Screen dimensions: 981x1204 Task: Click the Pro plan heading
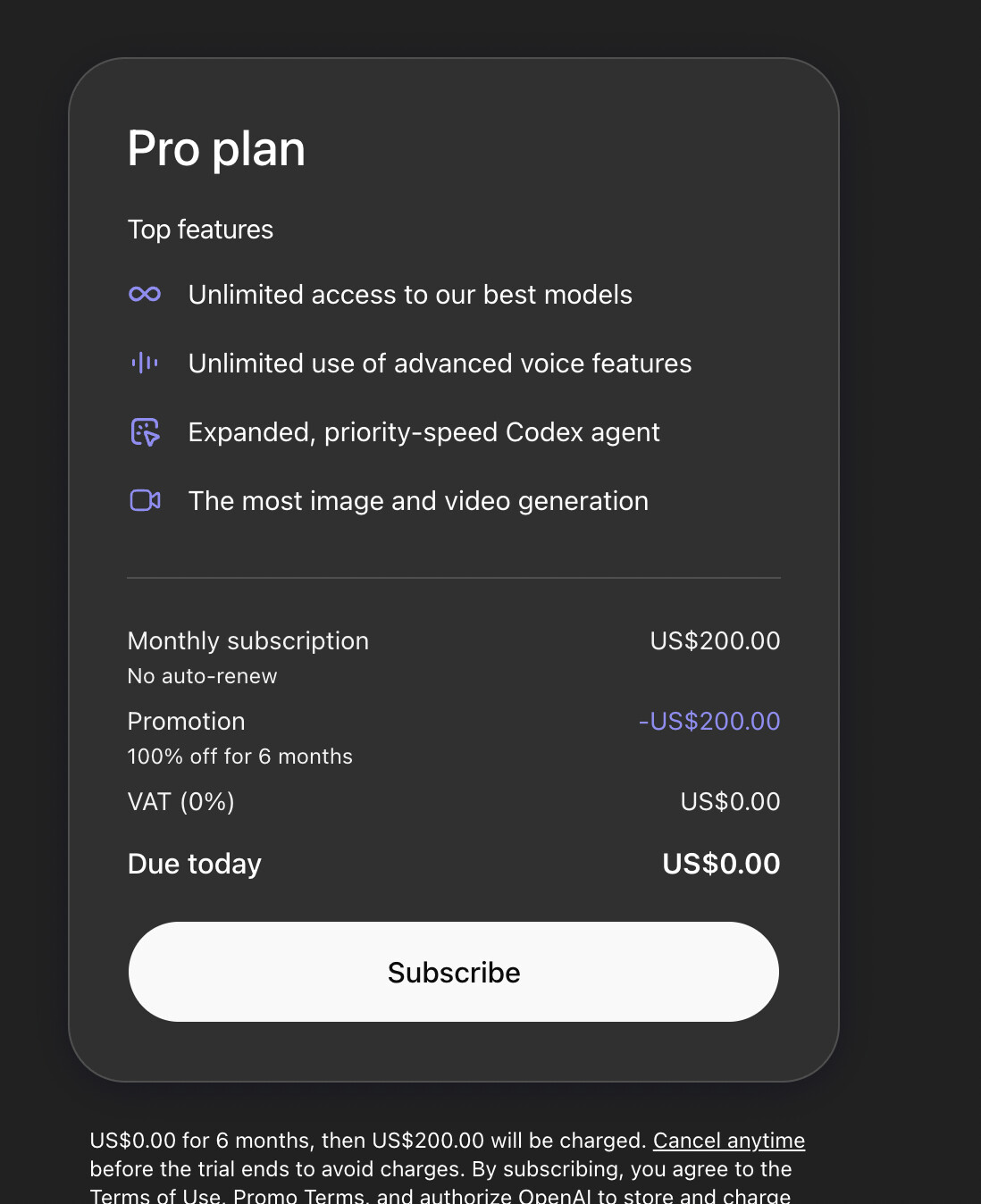216,148
